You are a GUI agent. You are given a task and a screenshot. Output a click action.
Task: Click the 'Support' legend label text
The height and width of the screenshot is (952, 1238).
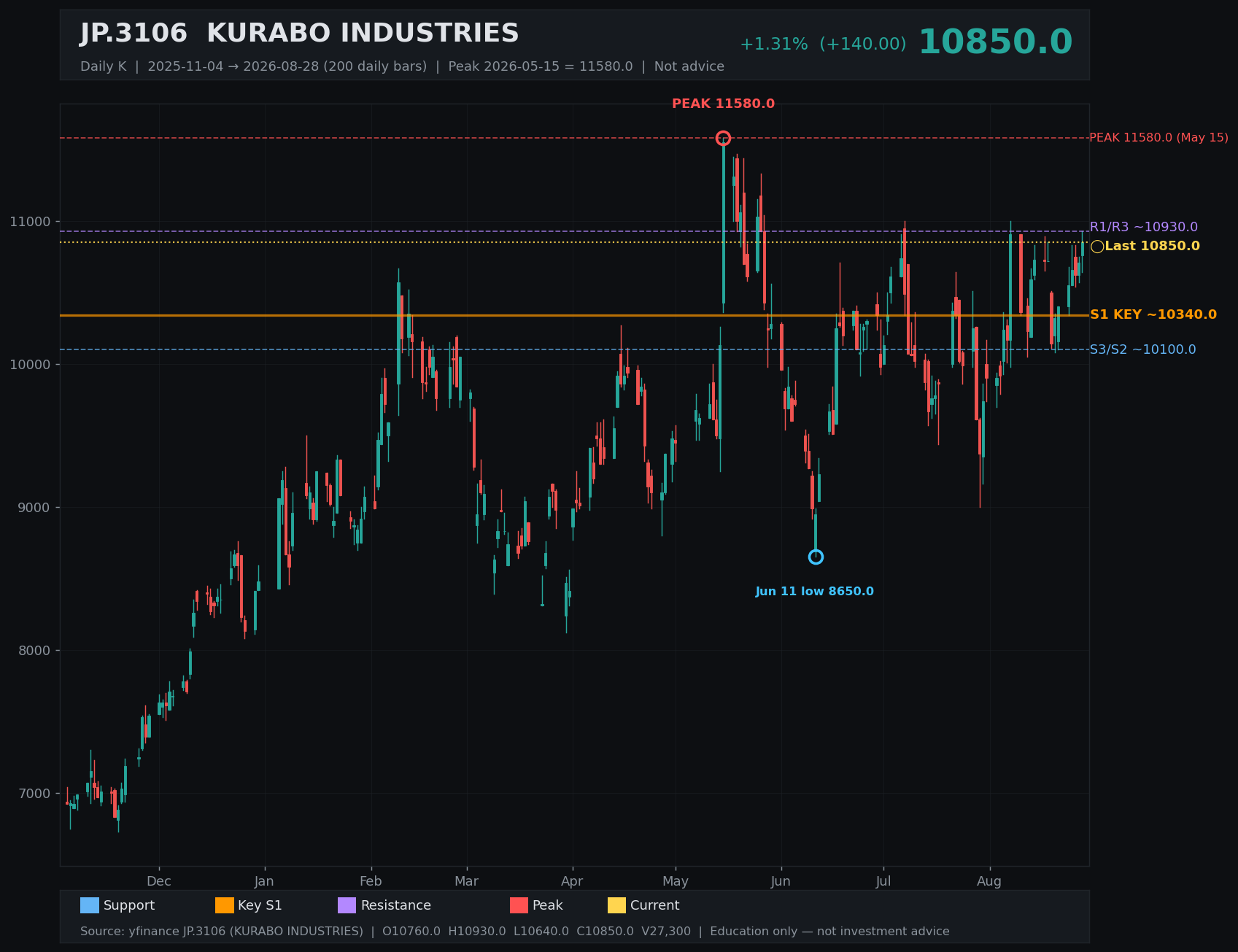[129, 905]
